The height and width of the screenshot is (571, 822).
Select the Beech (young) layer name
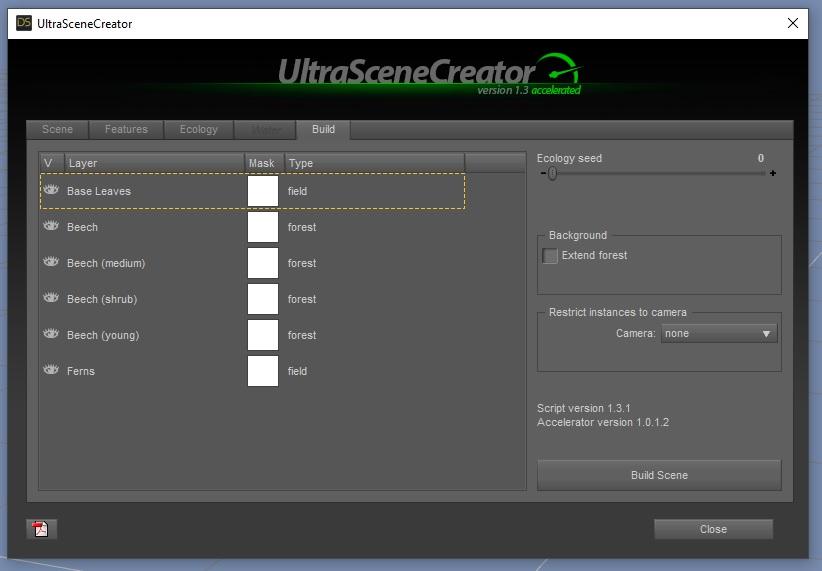click(103, 335)
